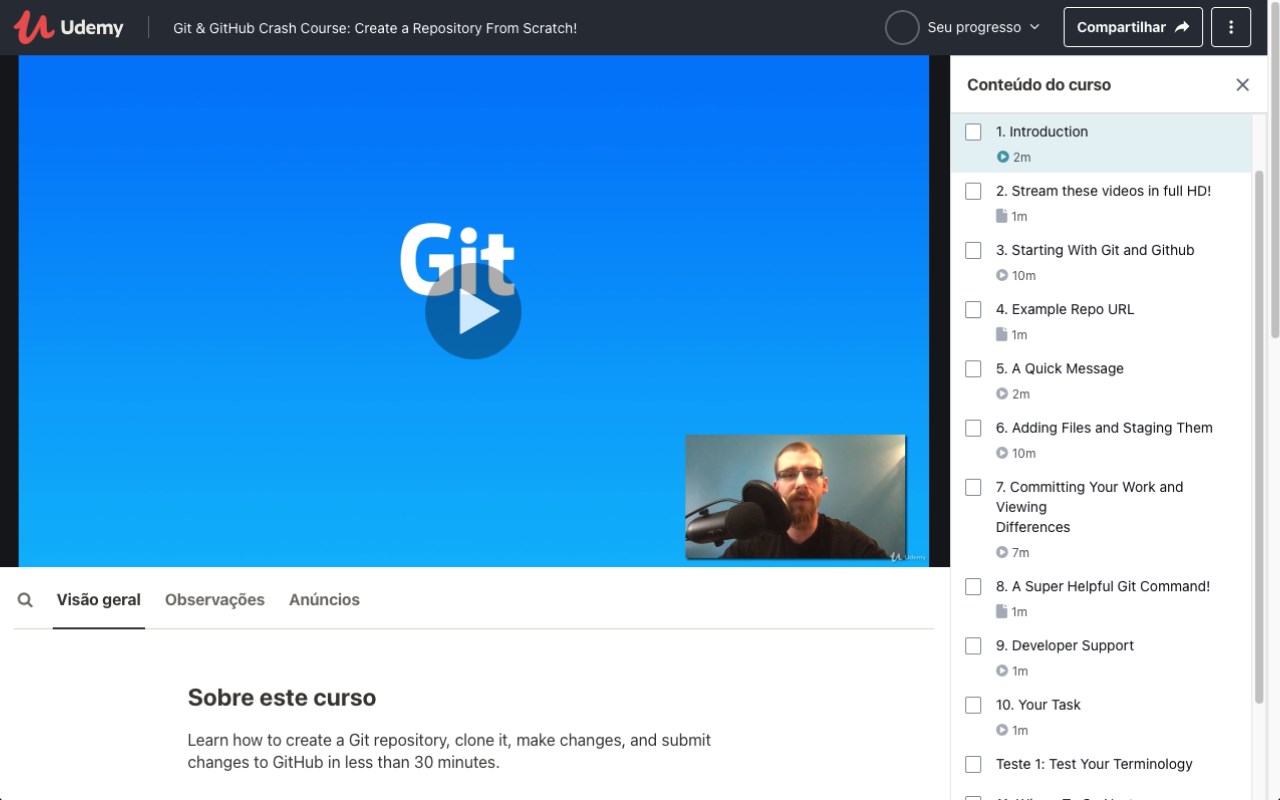Click the progress circle ring
Screen dimensions: 1280x800
coord(902,28)
